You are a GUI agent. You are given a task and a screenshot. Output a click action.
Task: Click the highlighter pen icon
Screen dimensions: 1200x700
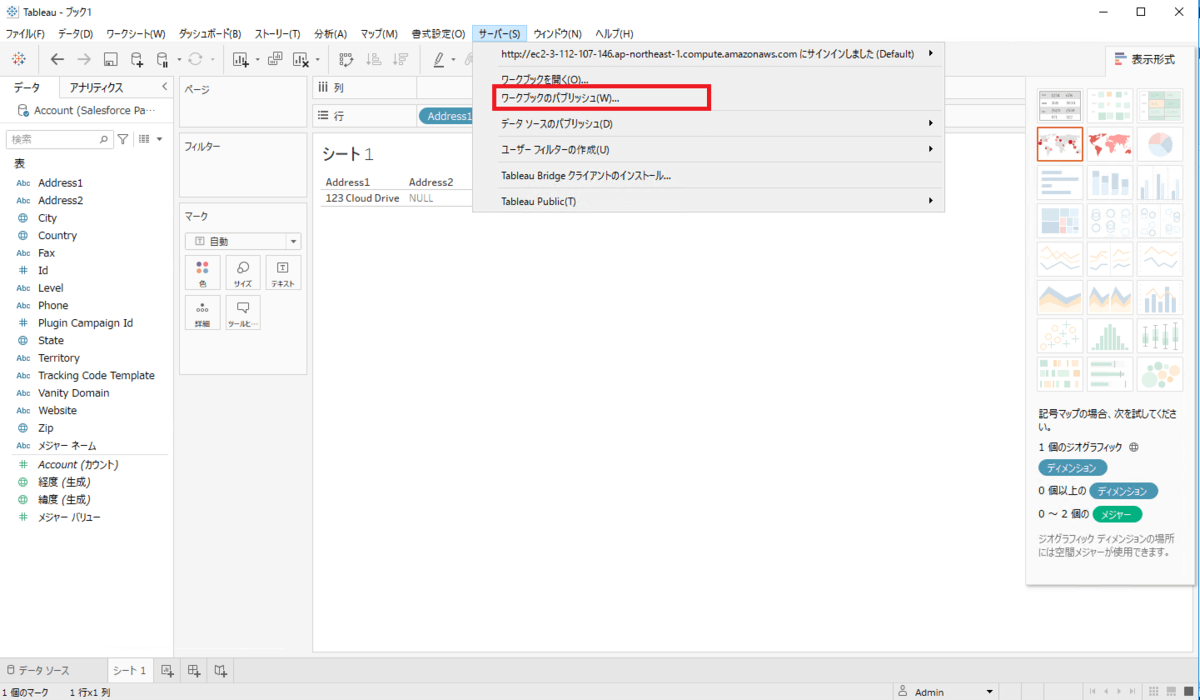click(438, 60)
